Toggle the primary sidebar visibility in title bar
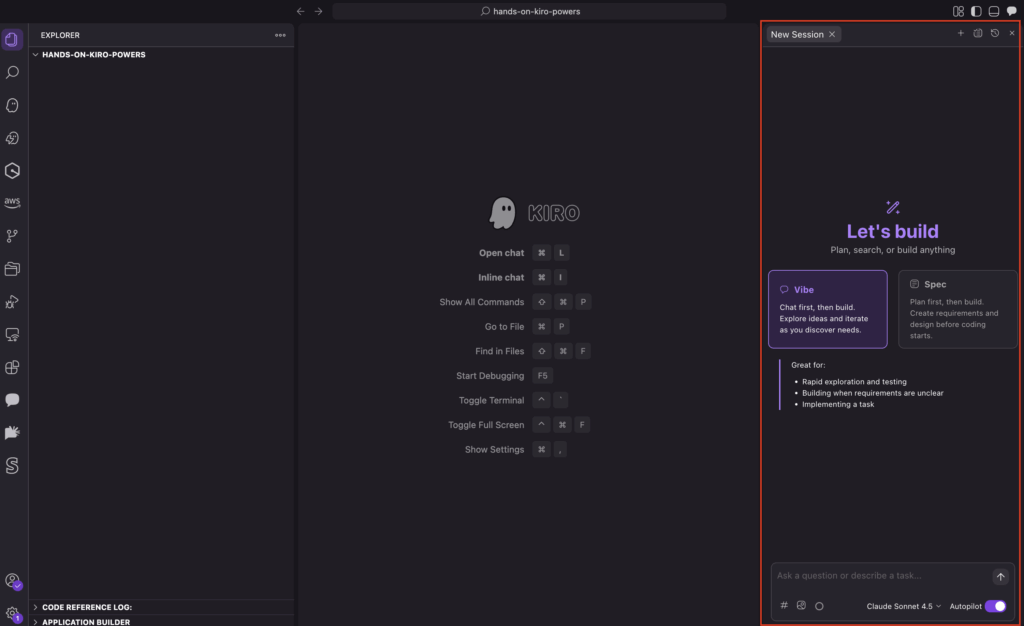 976,11
